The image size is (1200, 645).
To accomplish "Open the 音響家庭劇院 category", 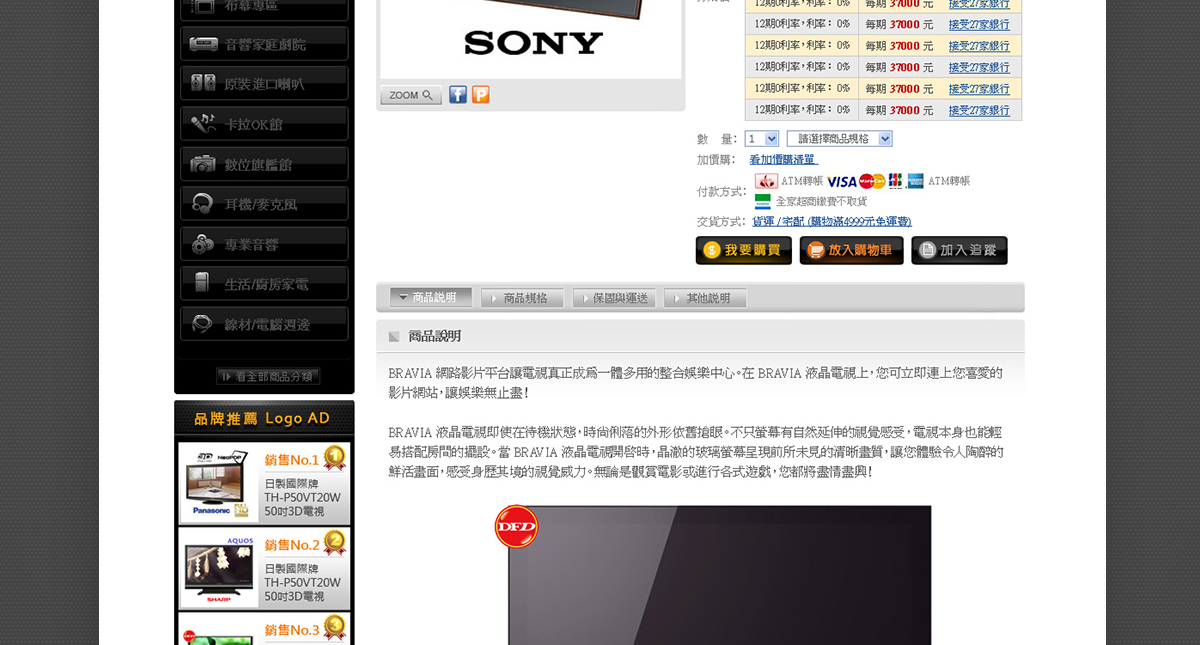I will (x=264, y=44).
